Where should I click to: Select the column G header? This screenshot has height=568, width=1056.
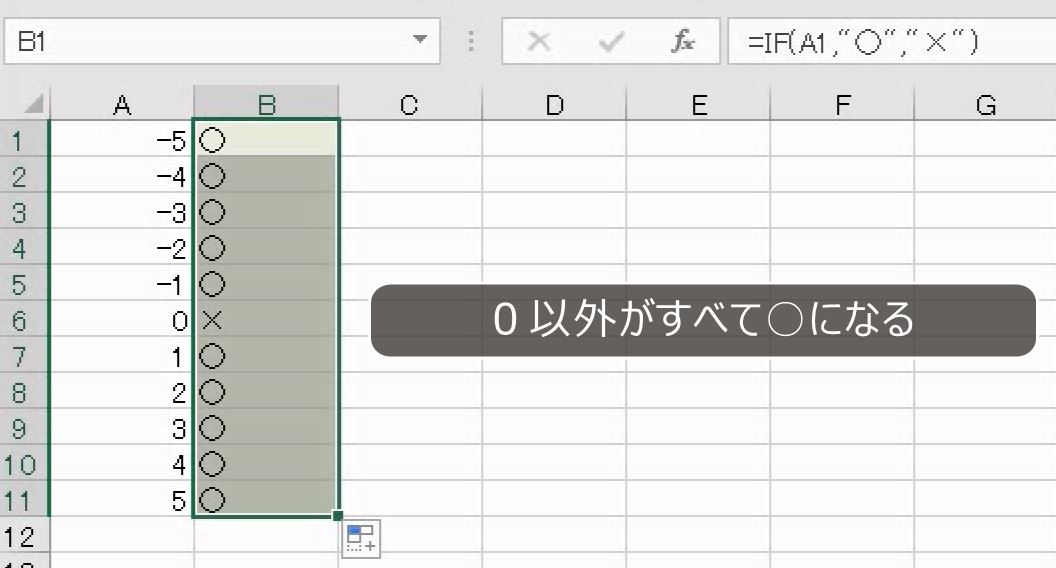(985, 104)
